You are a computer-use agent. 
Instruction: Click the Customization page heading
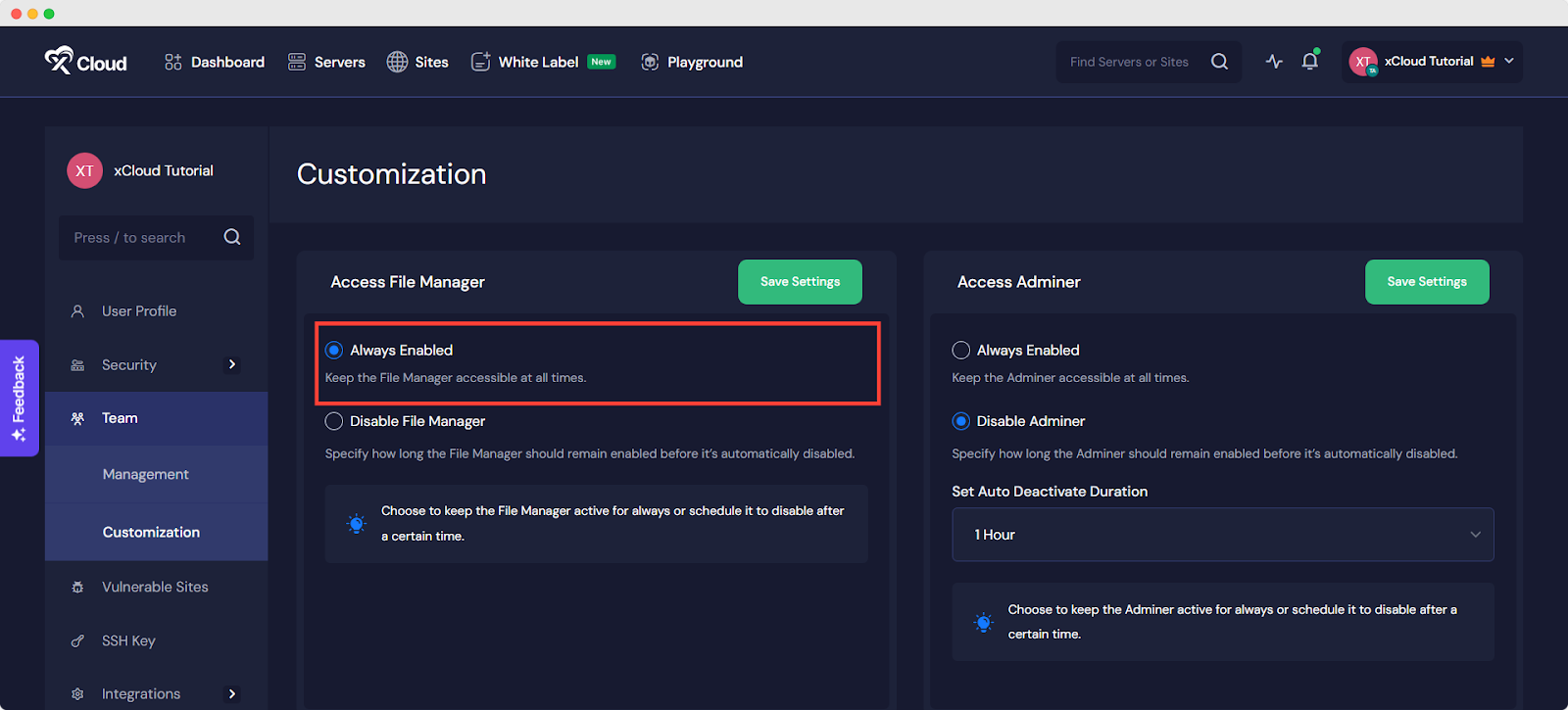tap(391, 174)
